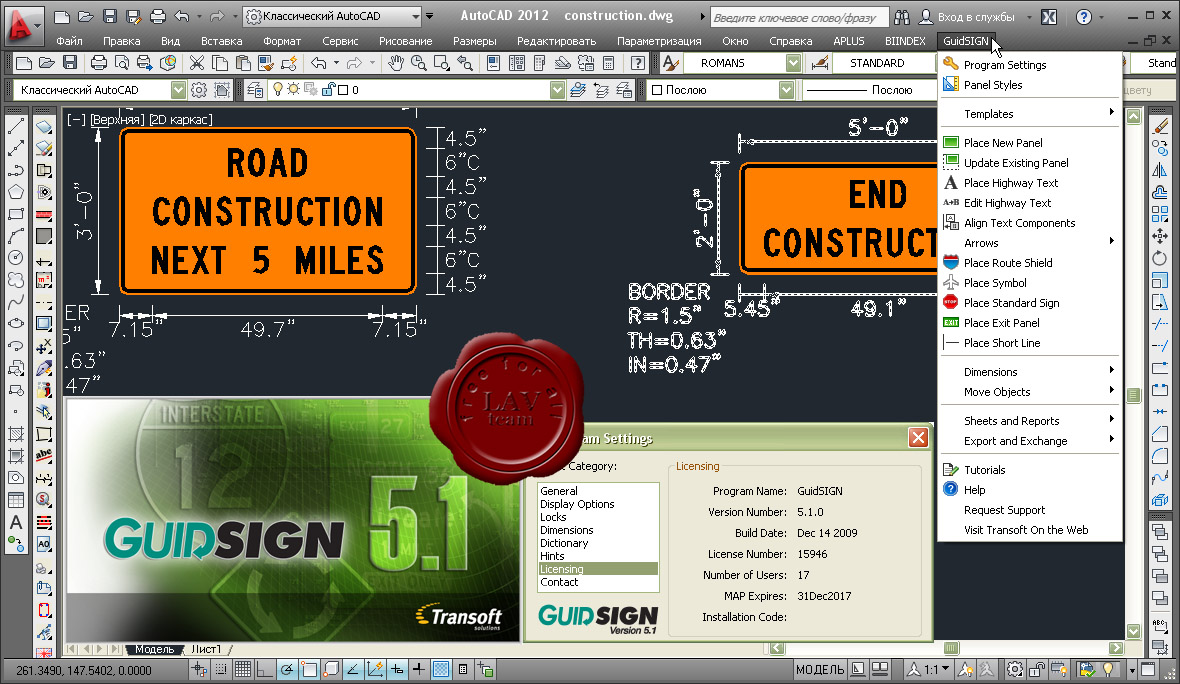Expand the Arrows submenu

pyautogui.click(x=1029, y=243)
